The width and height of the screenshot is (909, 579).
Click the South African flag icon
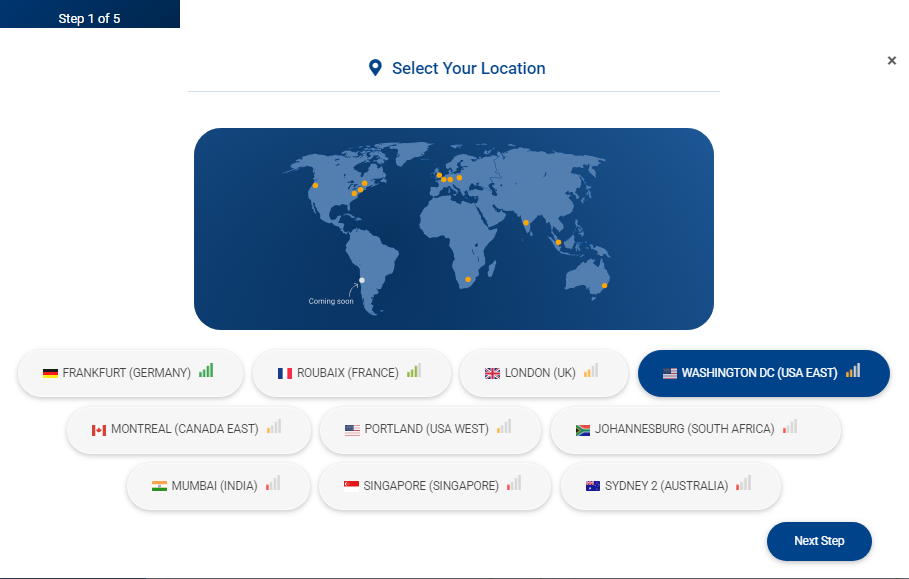(583, 430)
